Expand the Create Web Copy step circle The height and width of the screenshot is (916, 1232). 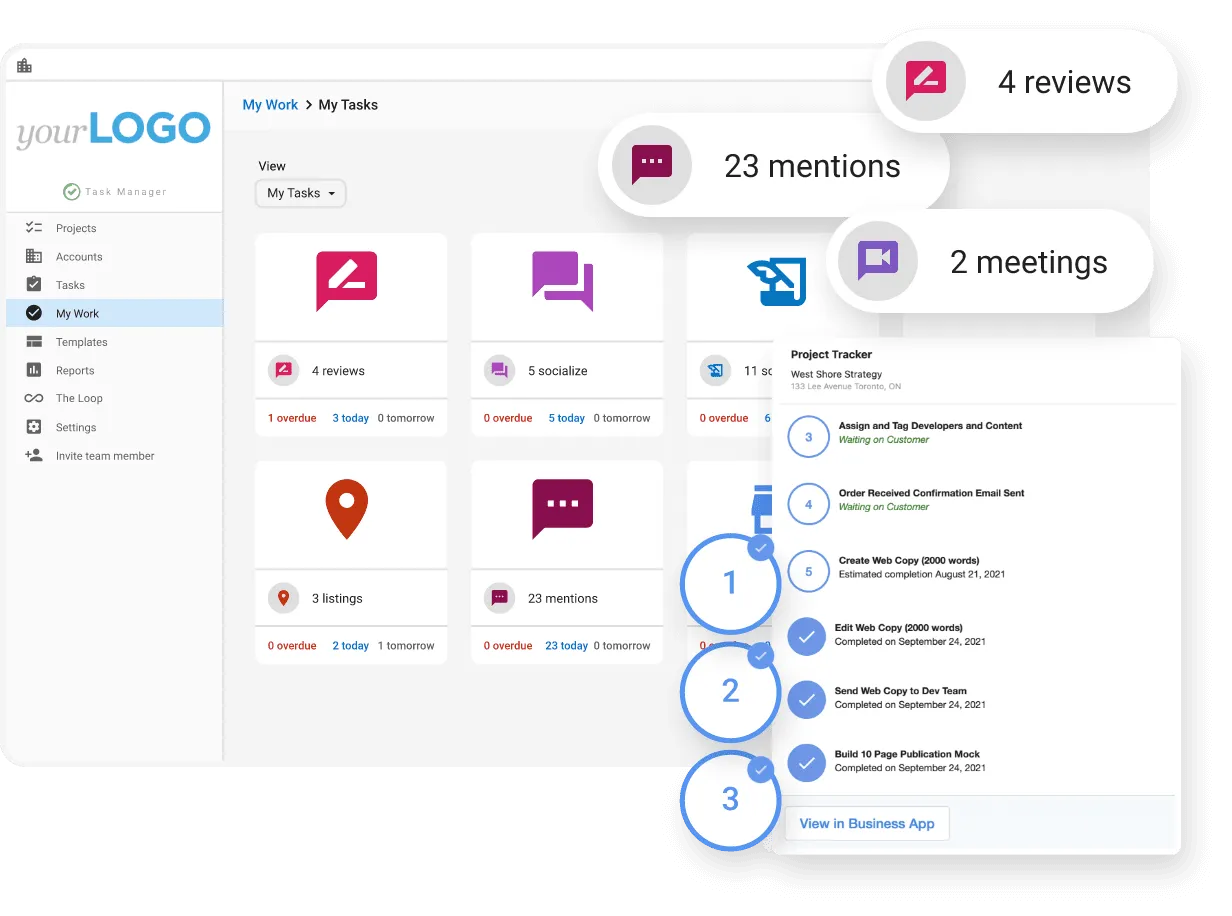click(x=808, y=571)
